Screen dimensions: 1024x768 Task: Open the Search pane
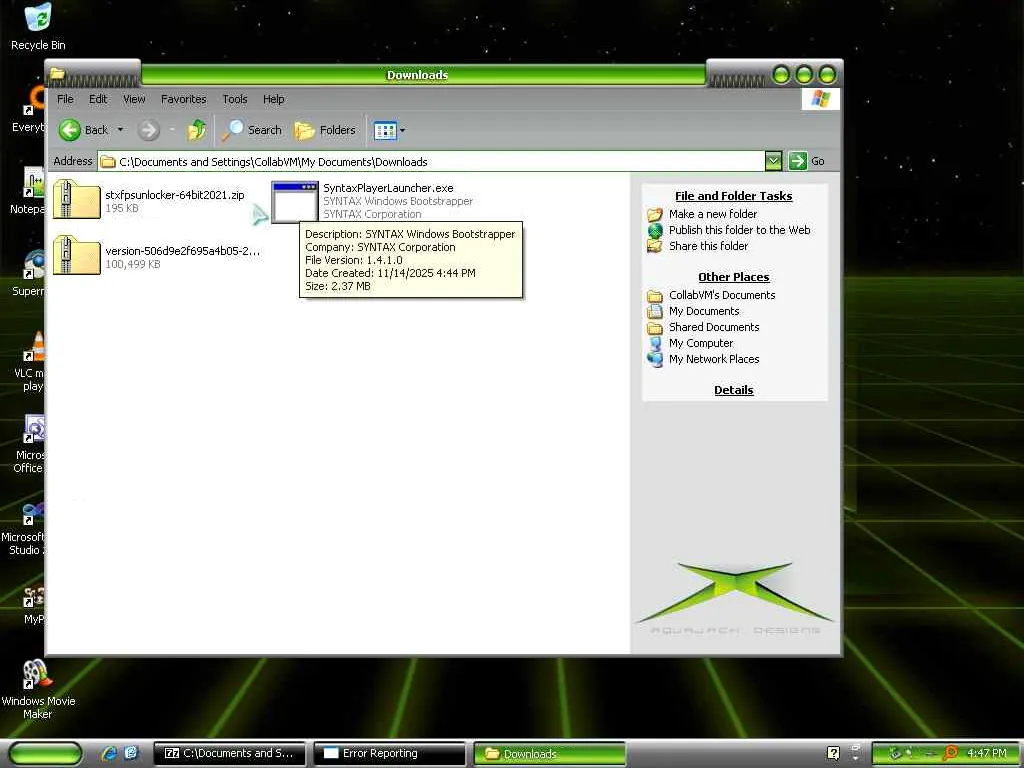(x=251, y=130)
